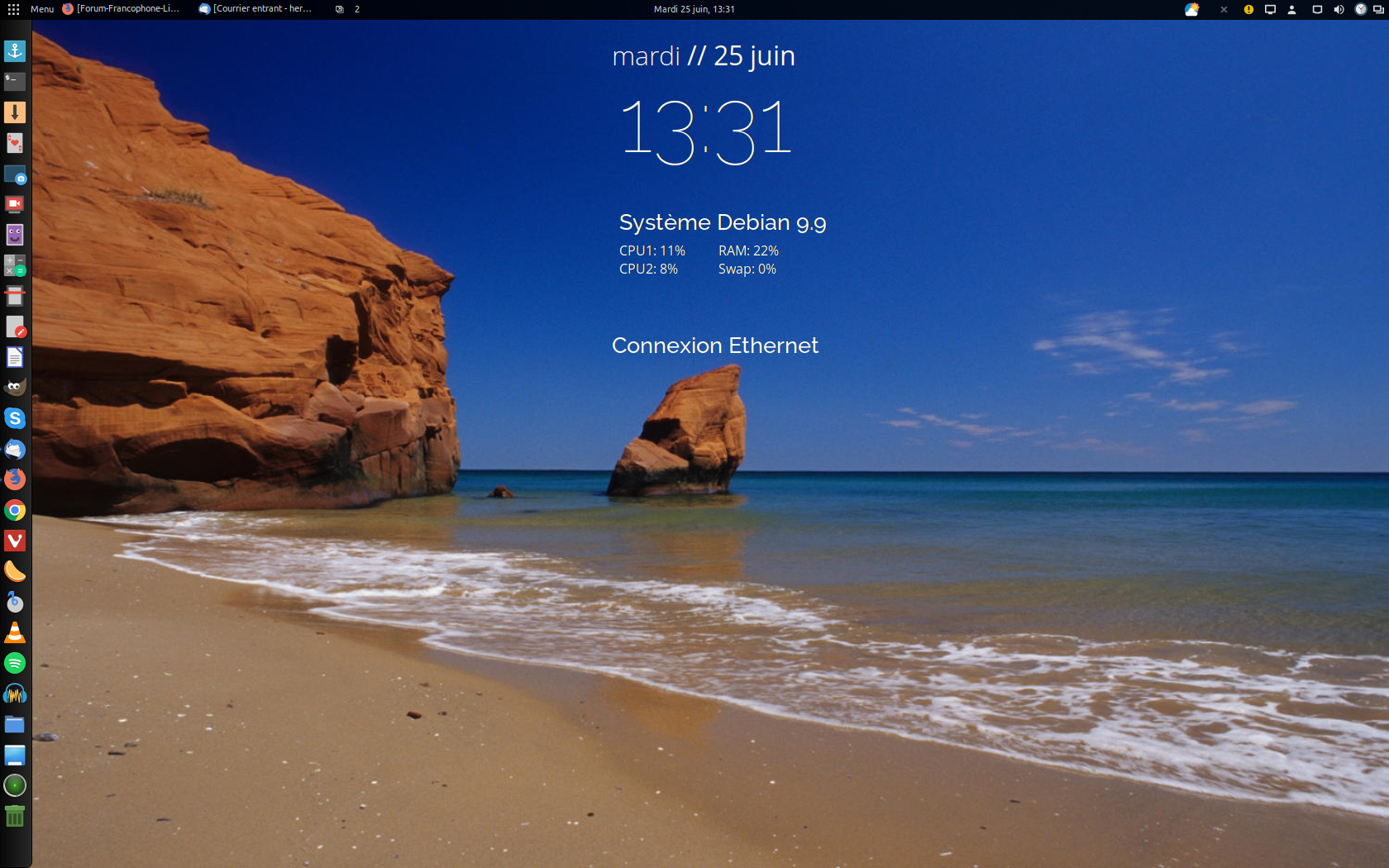Open Google Chrome from the dock
1389x868 pixels.
15,510
